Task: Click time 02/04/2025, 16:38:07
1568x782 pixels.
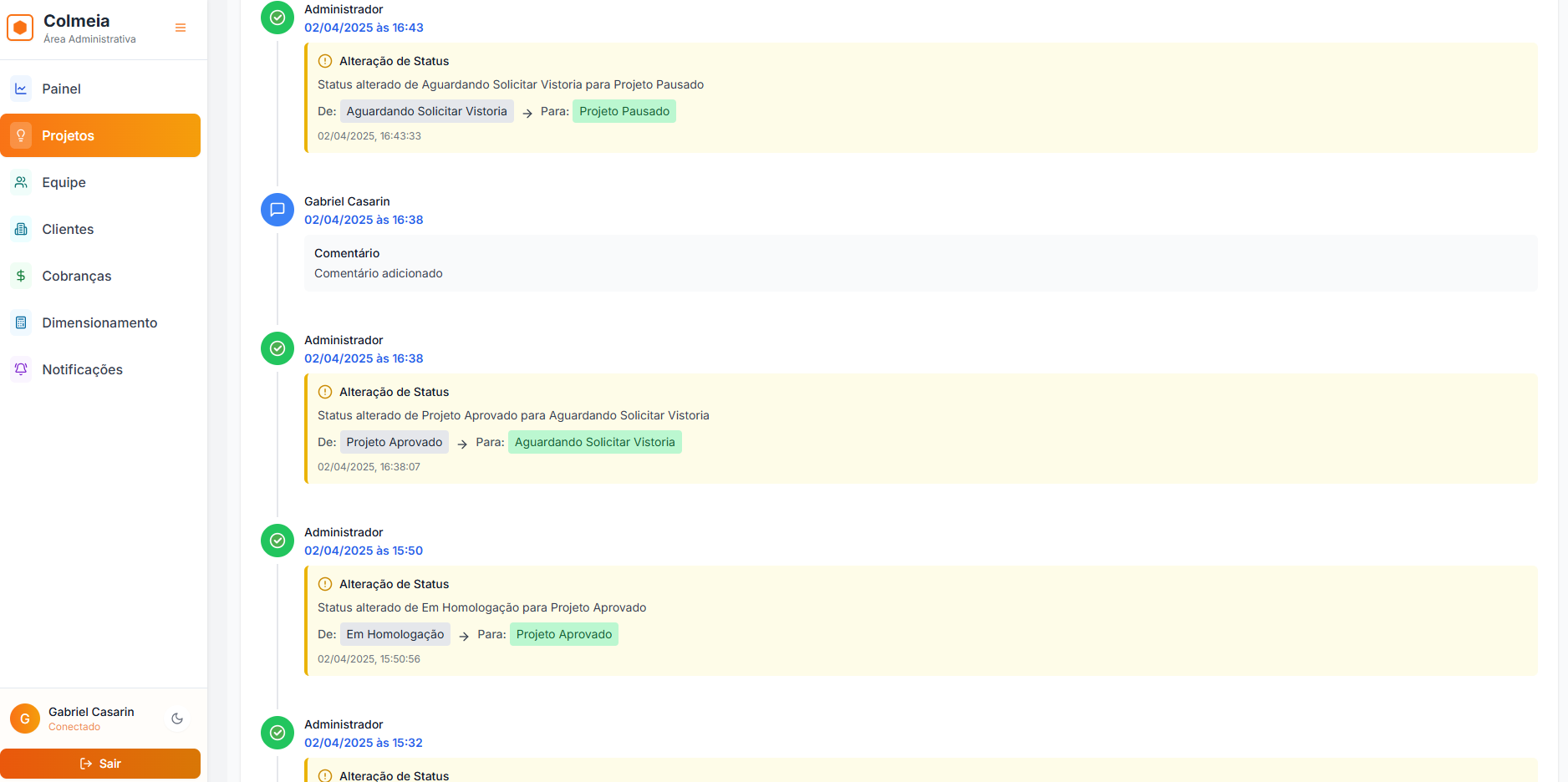Action: click(369, 467)
